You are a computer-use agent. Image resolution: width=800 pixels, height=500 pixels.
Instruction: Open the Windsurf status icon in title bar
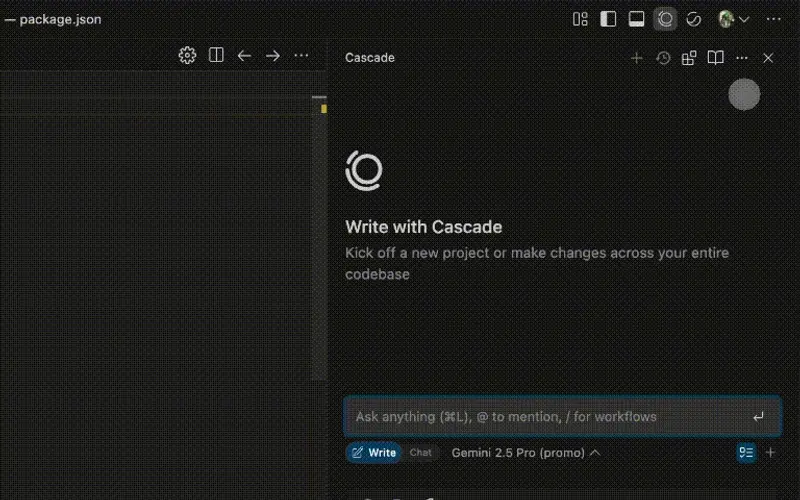pos(693,19)
